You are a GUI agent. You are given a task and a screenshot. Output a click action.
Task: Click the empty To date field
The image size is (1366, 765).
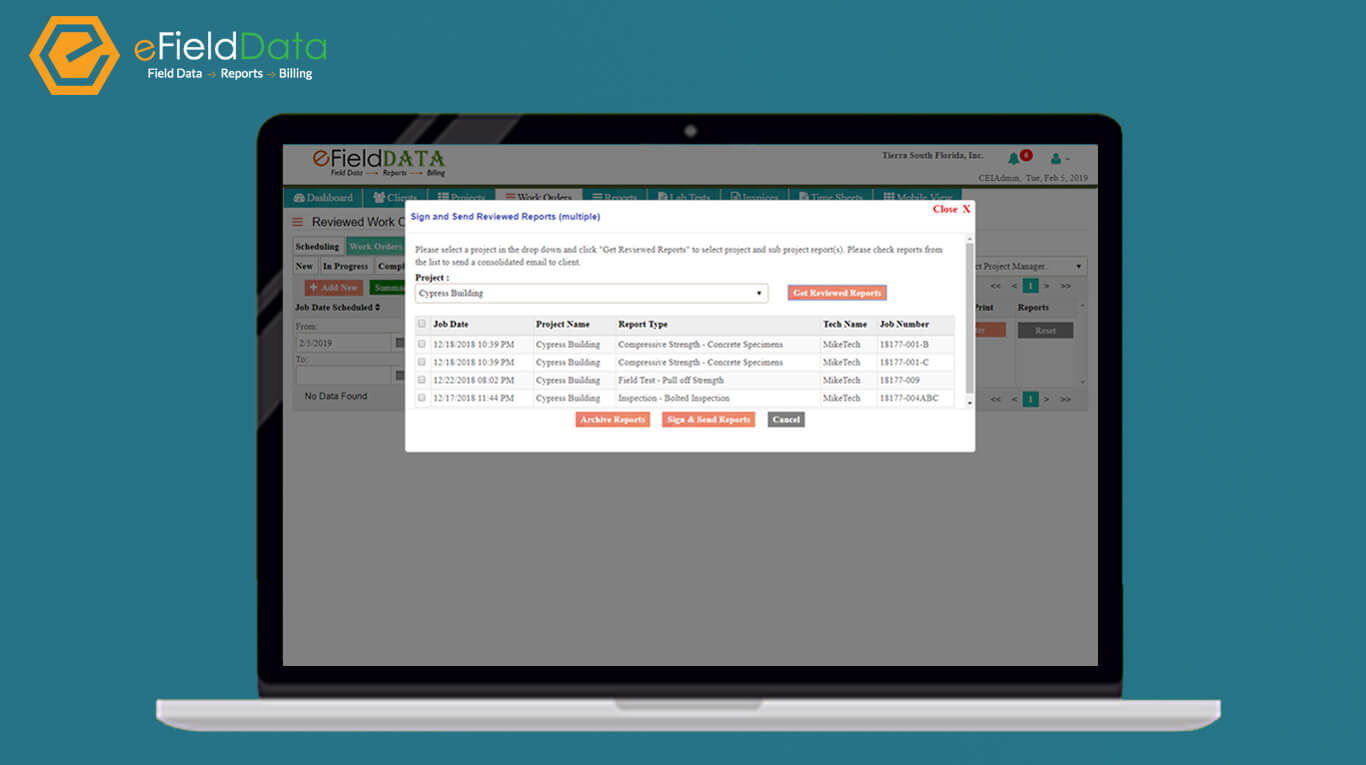coord(343,376)
